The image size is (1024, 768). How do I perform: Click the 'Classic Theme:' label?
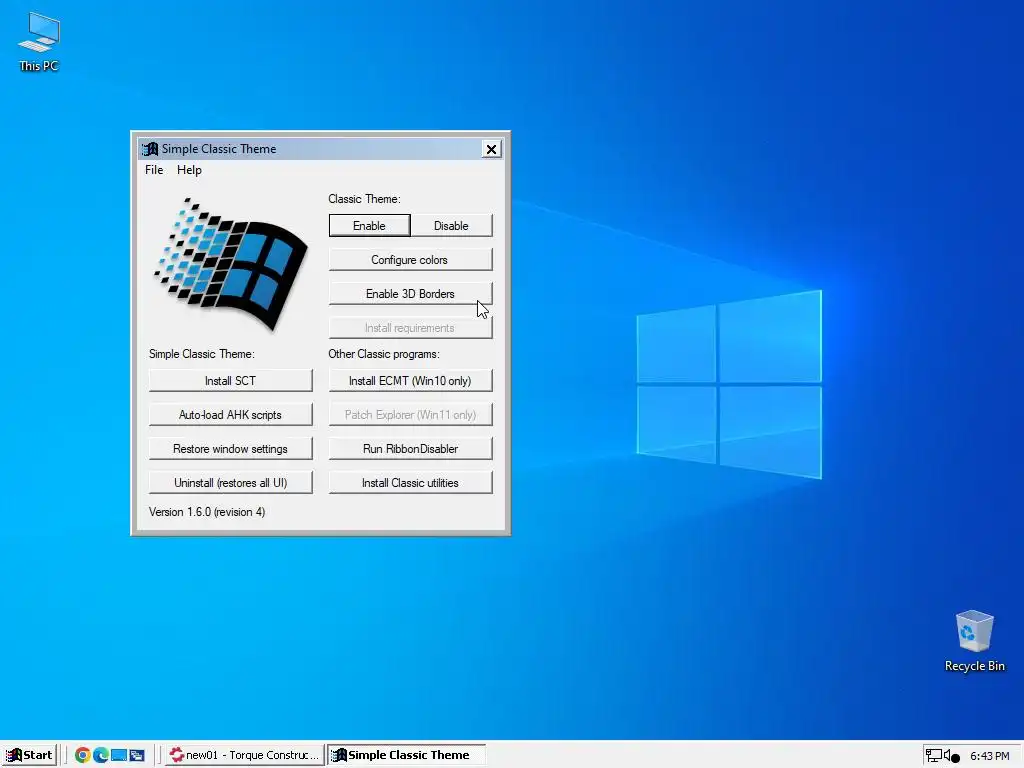(x=364, y=199)
